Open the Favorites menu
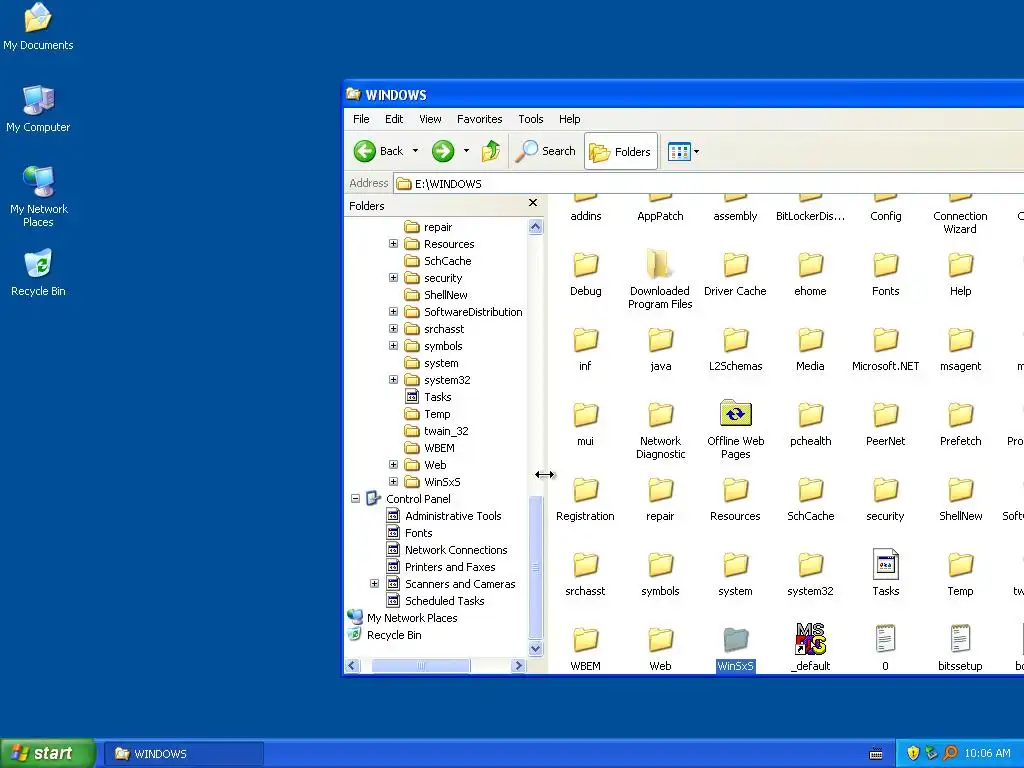 pos(479,119)
